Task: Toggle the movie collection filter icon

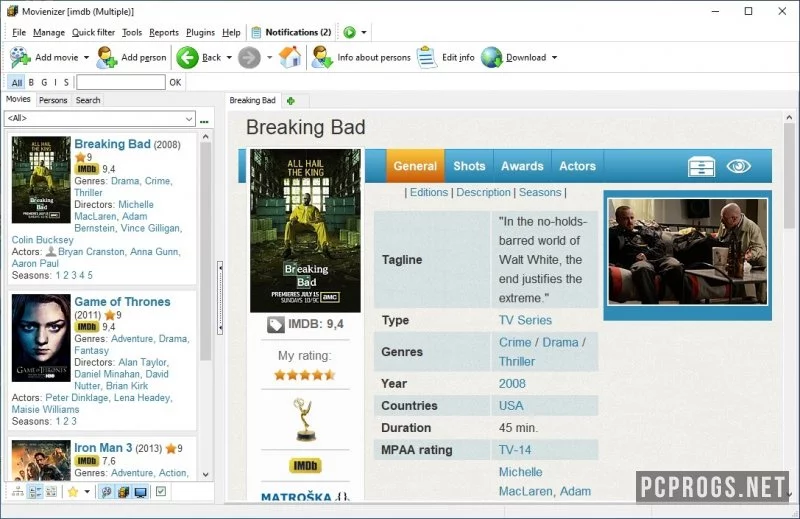Action: click(x=123, y=491)
